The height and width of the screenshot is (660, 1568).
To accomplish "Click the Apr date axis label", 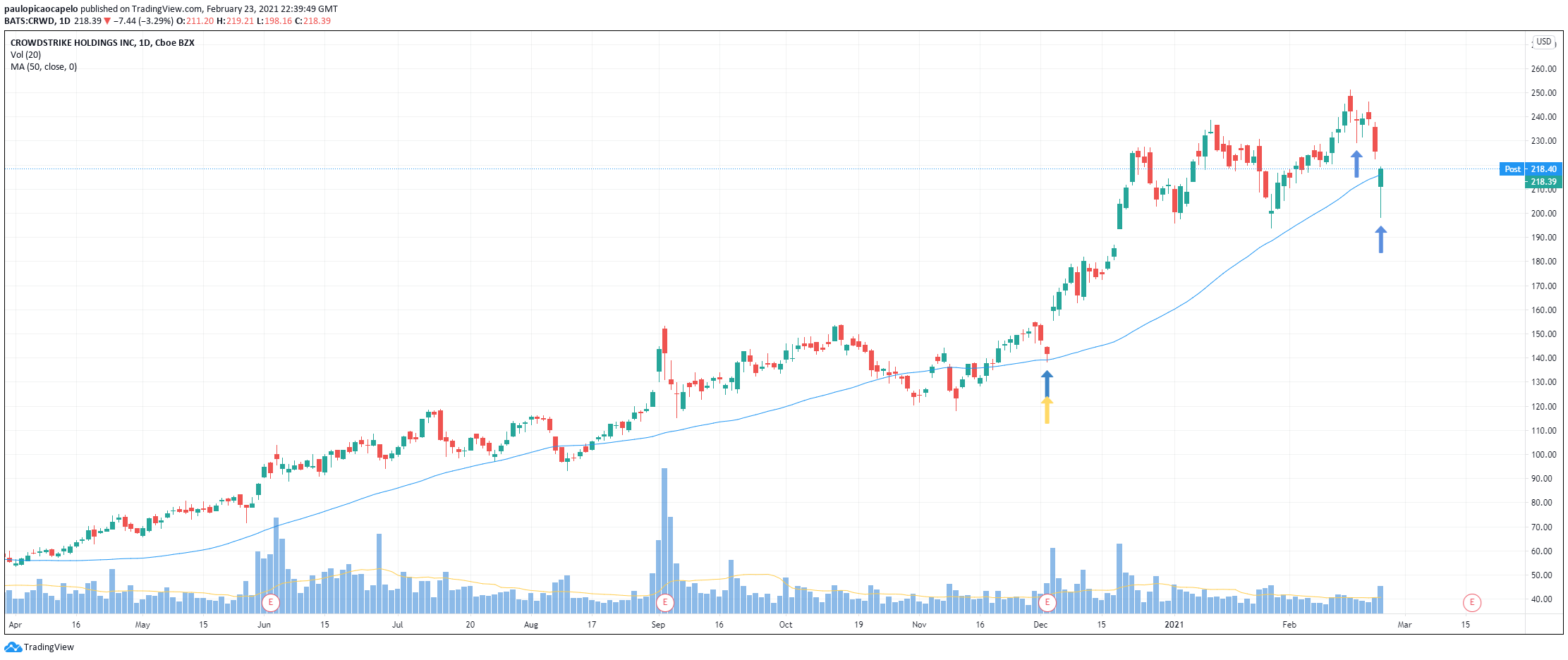I will (15, 625).
